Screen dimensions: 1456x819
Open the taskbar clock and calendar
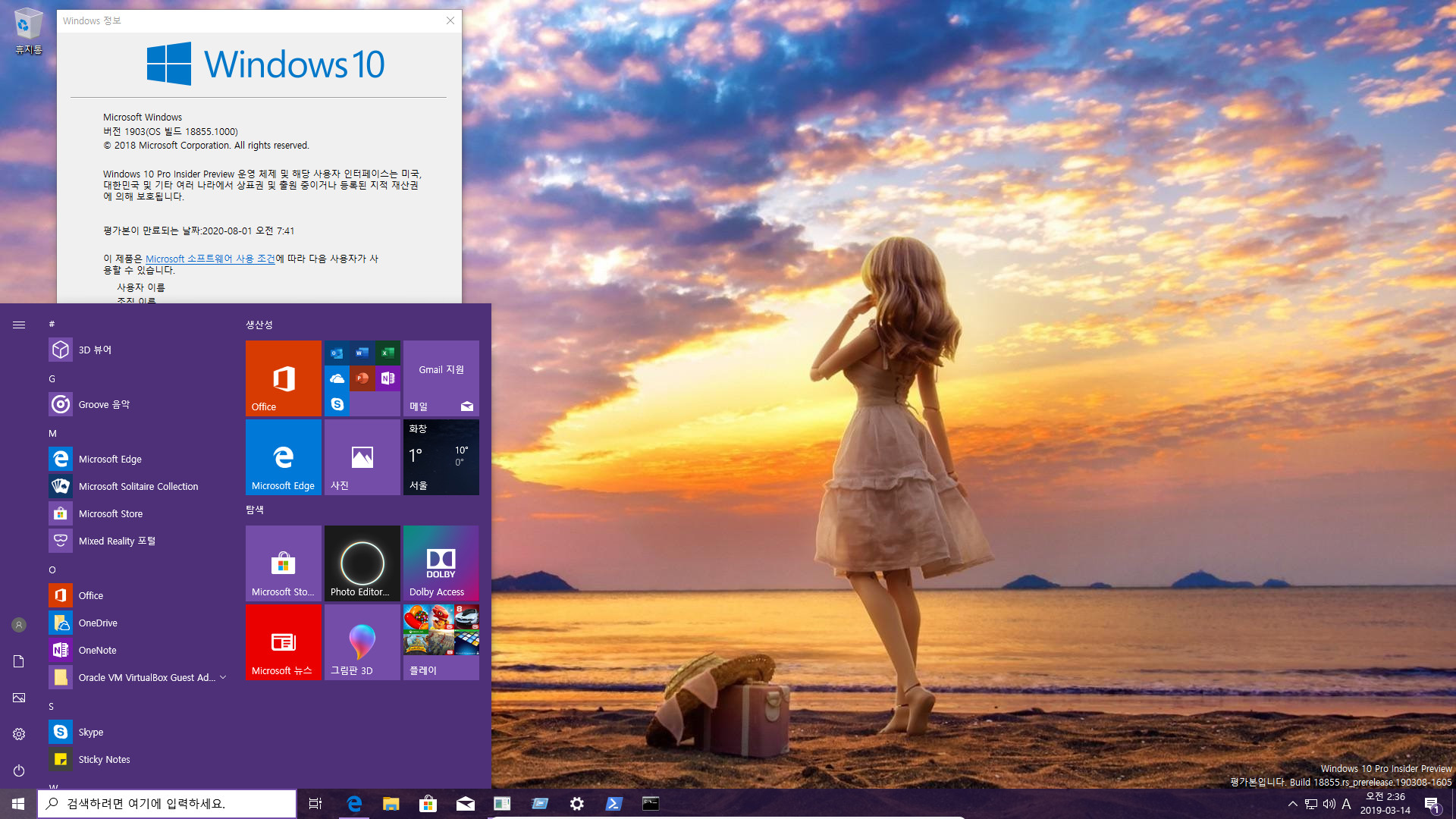coord(1385,804)
